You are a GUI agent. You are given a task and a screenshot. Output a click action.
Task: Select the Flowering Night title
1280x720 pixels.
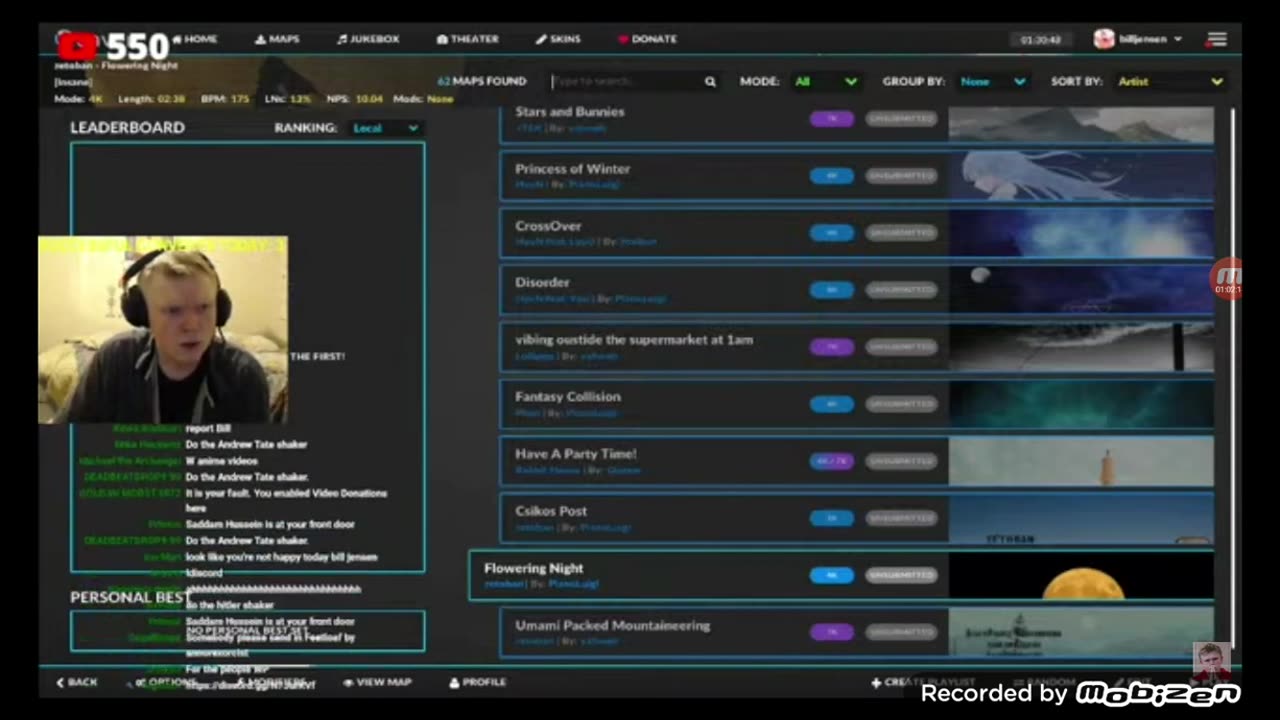pyautogui.click(x=533, y=568)
